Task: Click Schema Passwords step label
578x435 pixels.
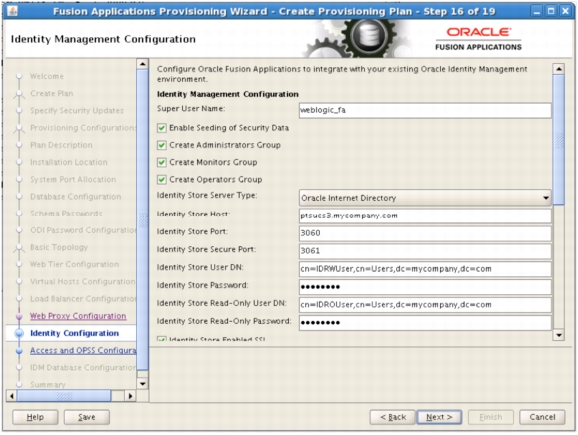Action: (66, 213)
